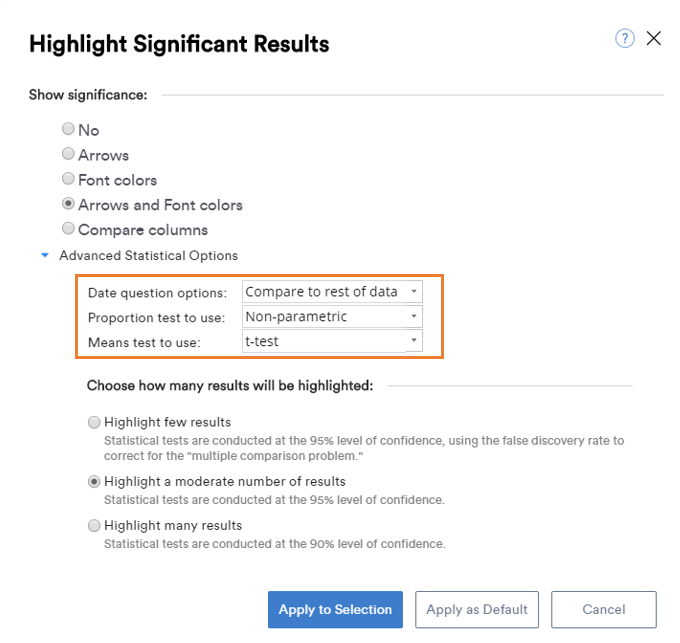Click the Non-parametric dropdown arrow
The height and width of the screenshot is (643, 680).
click(414, 316)
